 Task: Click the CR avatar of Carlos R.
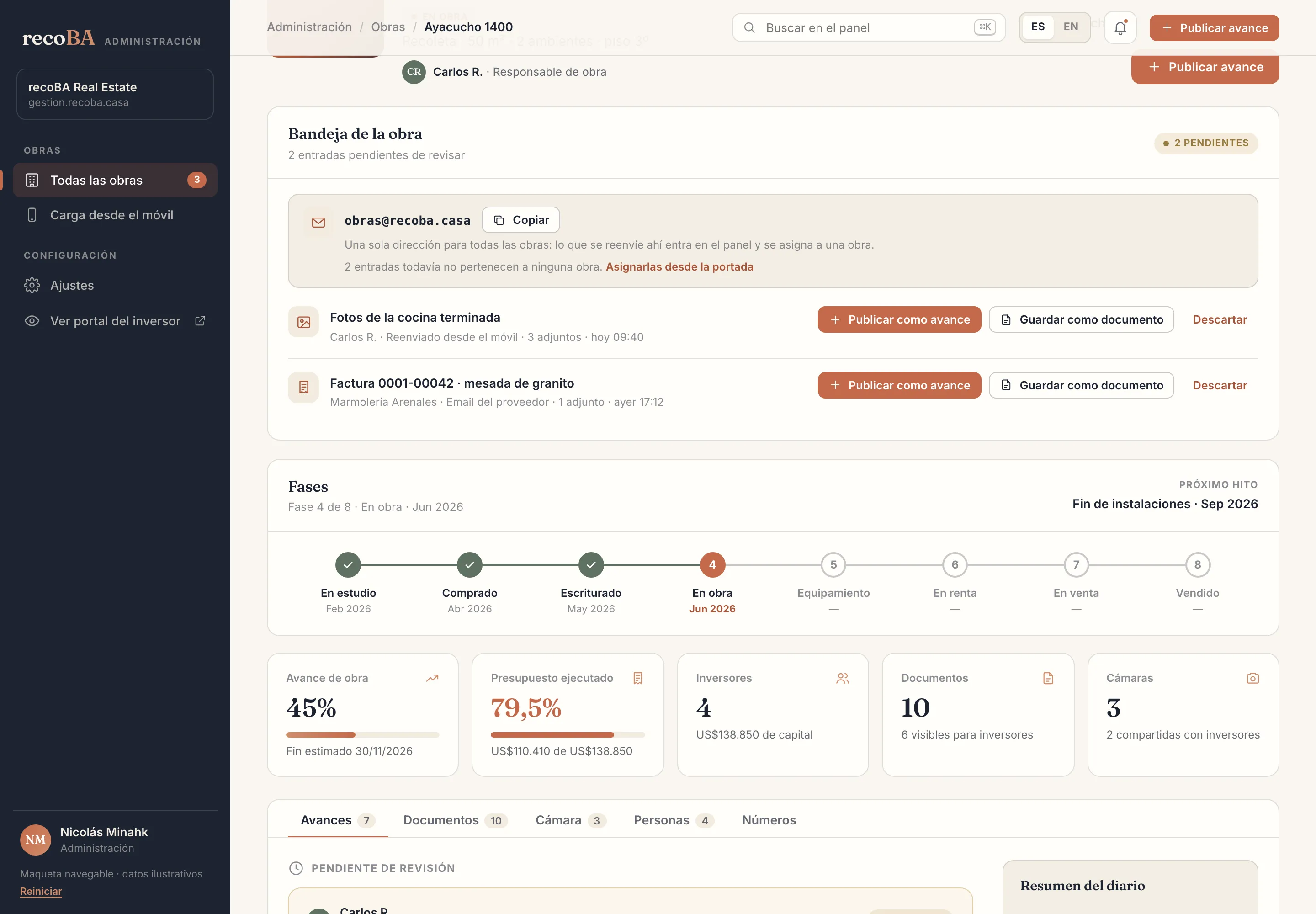pos(414,72)
